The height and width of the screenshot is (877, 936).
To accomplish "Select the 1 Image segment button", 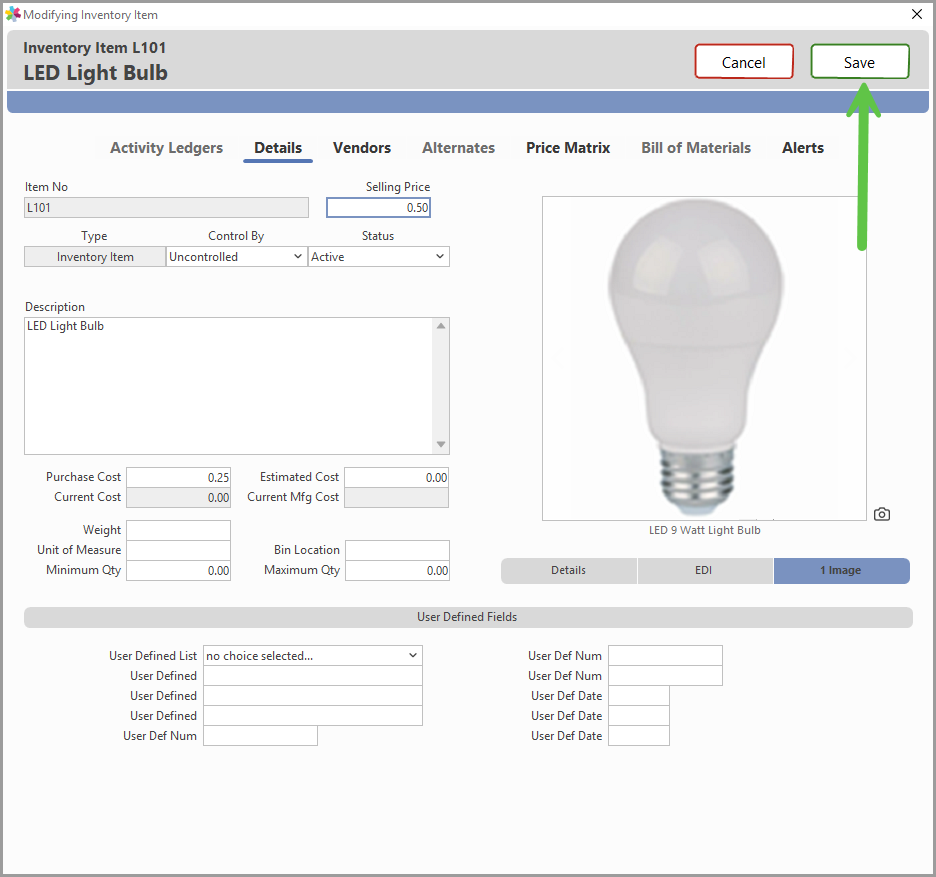I will 842,570.
